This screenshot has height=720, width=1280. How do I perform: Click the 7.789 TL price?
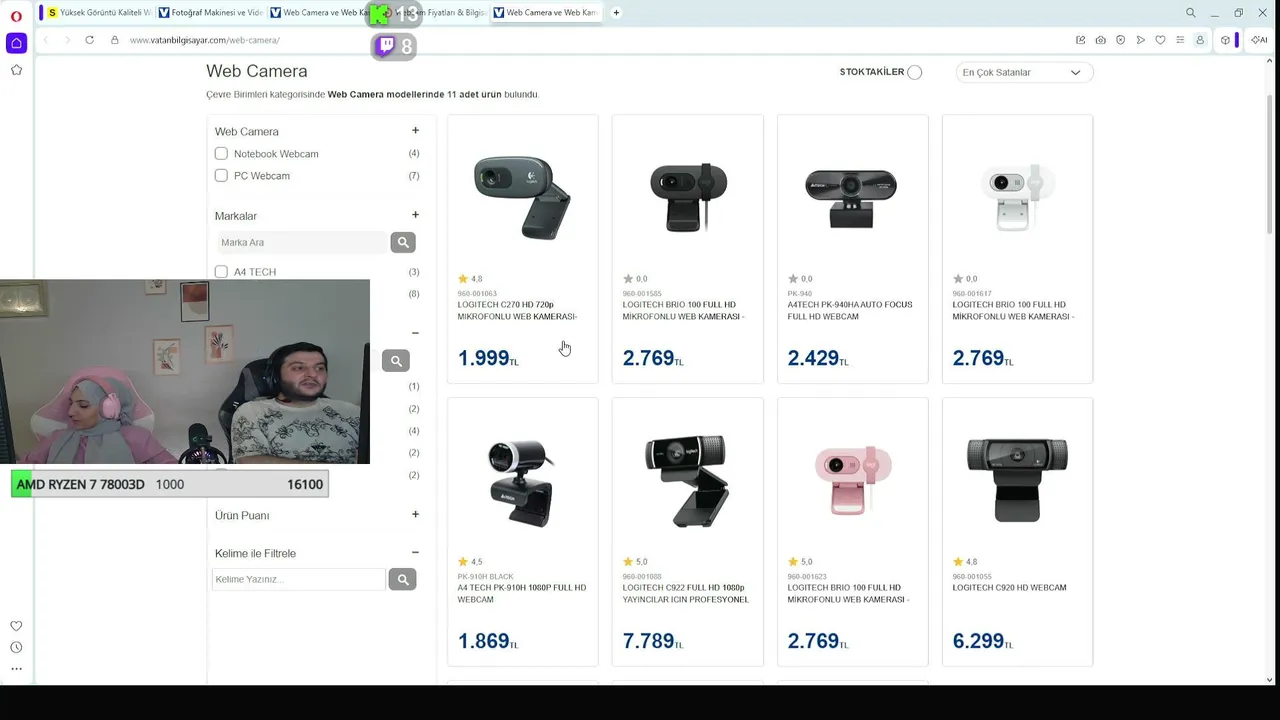click(653, 641)
